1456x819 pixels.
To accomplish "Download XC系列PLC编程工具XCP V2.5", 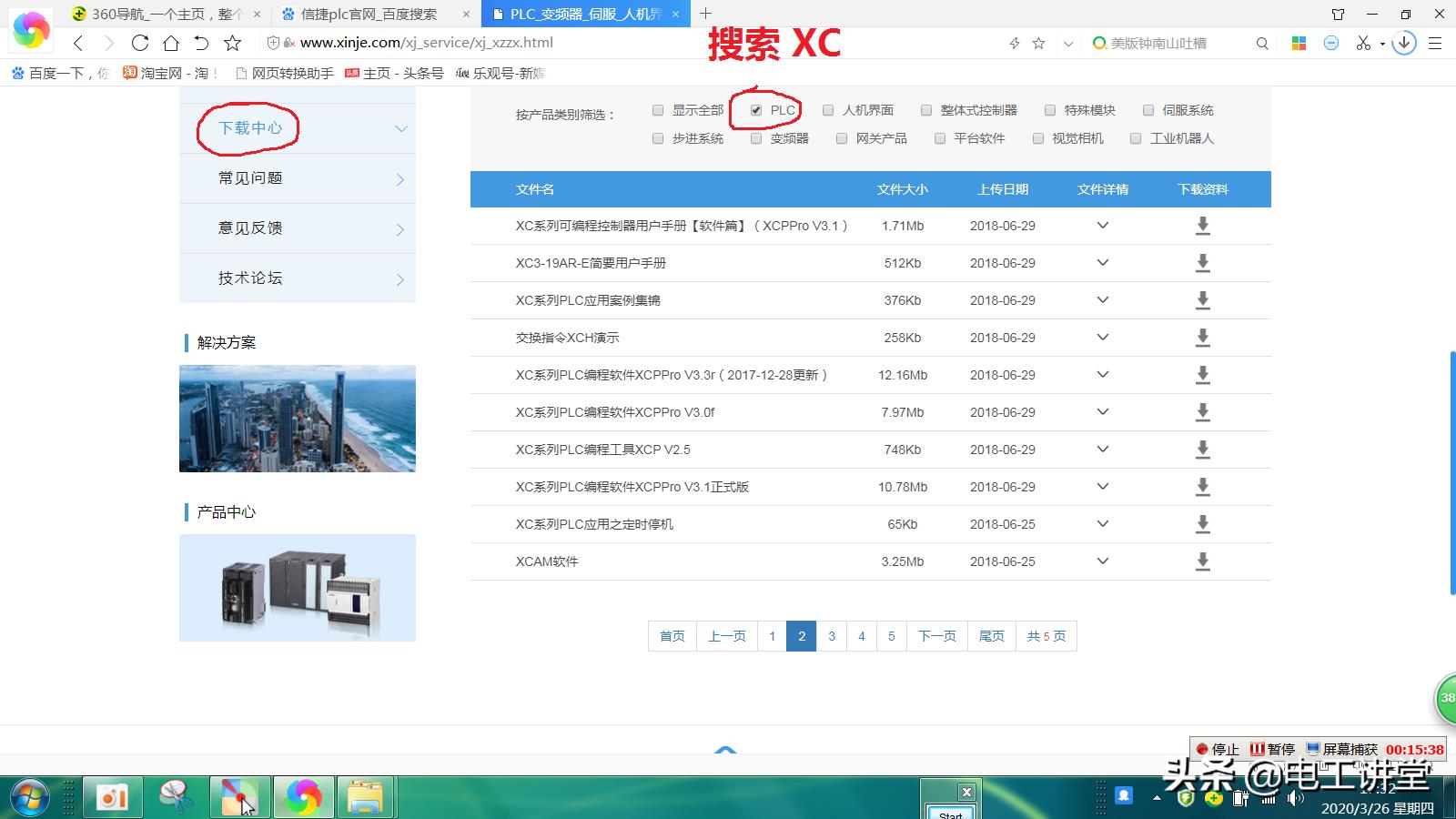I will pyautogui.click(x=1202, y=450).
